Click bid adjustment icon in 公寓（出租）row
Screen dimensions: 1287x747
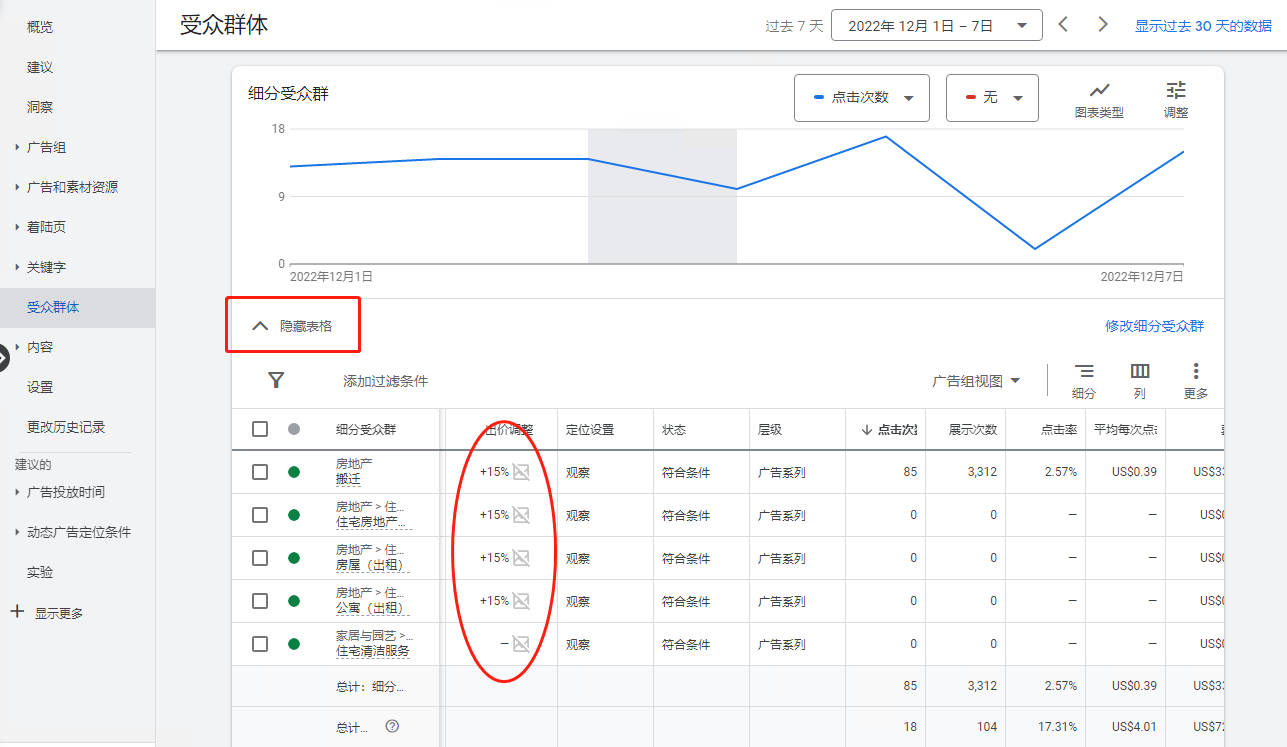521,601
